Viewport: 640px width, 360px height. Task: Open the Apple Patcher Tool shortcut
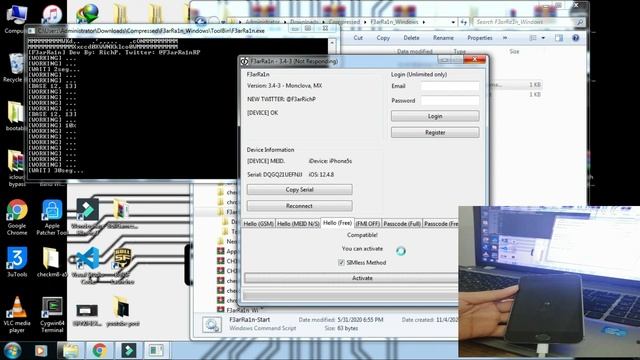52,217
